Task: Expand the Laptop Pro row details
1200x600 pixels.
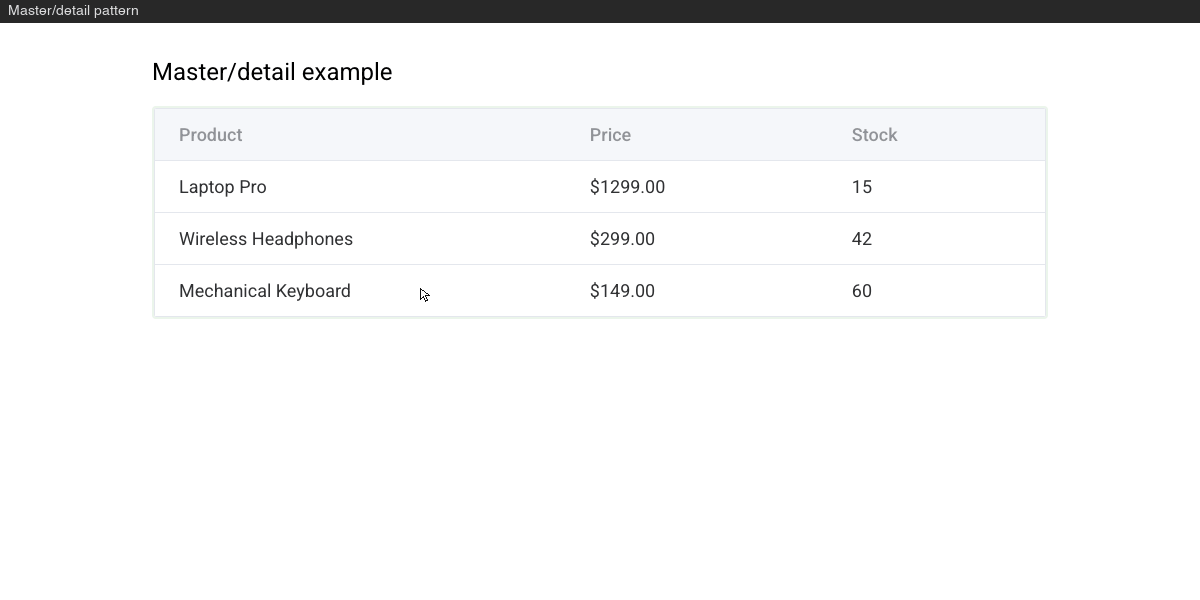Action: [x=600, y=187]
